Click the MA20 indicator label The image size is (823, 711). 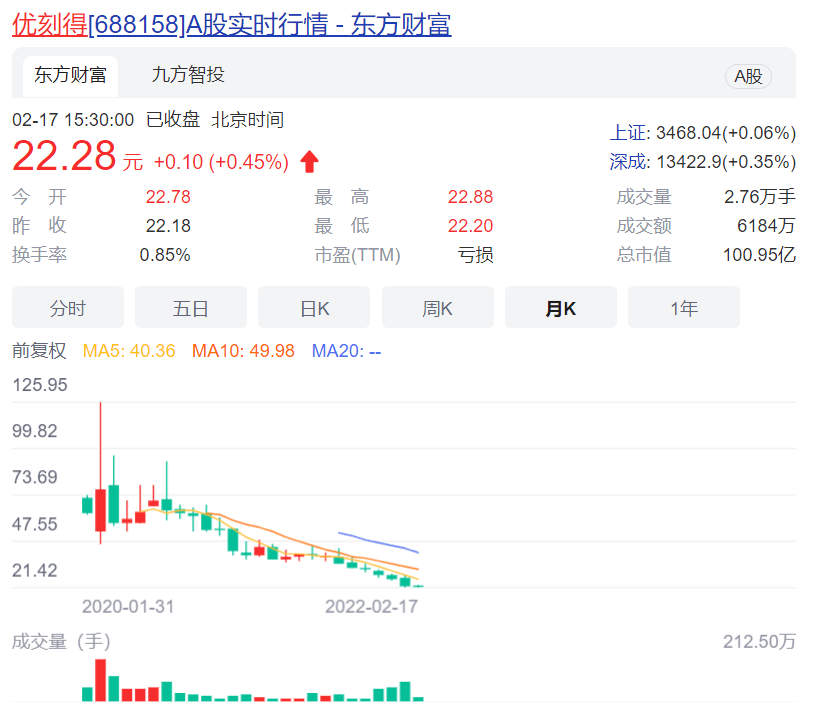click(346, 351)
